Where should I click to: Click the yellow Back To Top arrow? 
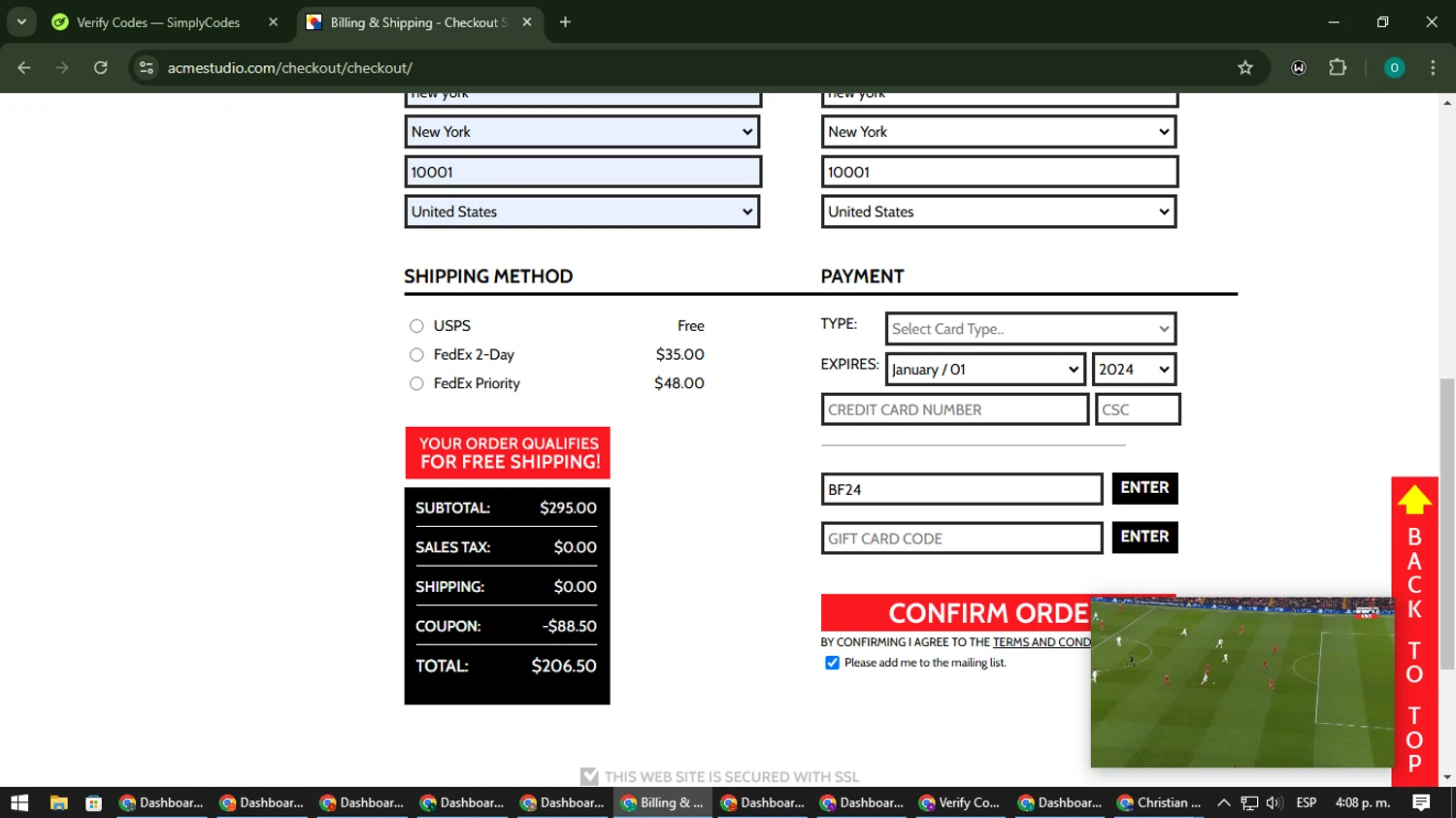(1414, 499)
